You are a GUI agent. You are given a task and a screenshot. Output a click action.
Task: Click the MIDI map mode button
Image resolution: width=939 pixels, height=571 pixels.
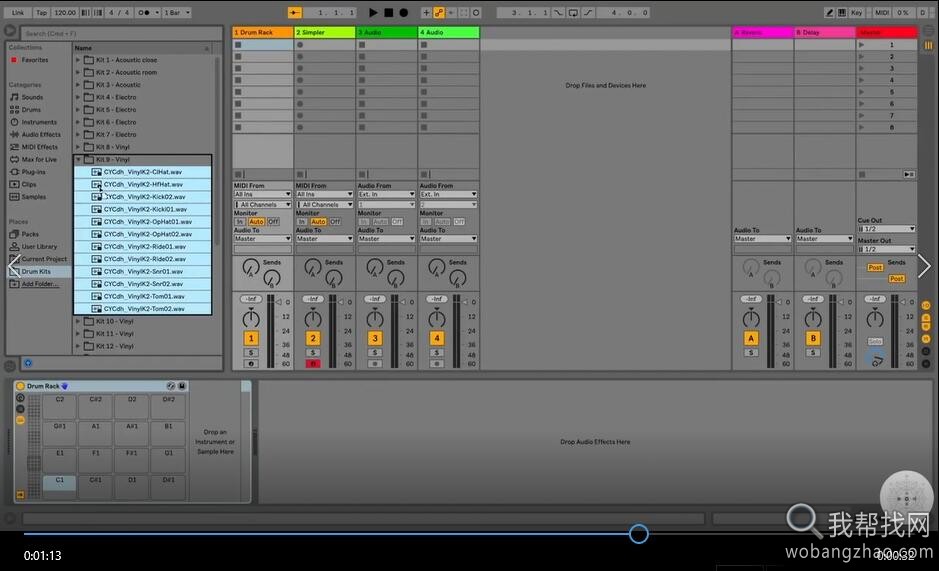882,12
